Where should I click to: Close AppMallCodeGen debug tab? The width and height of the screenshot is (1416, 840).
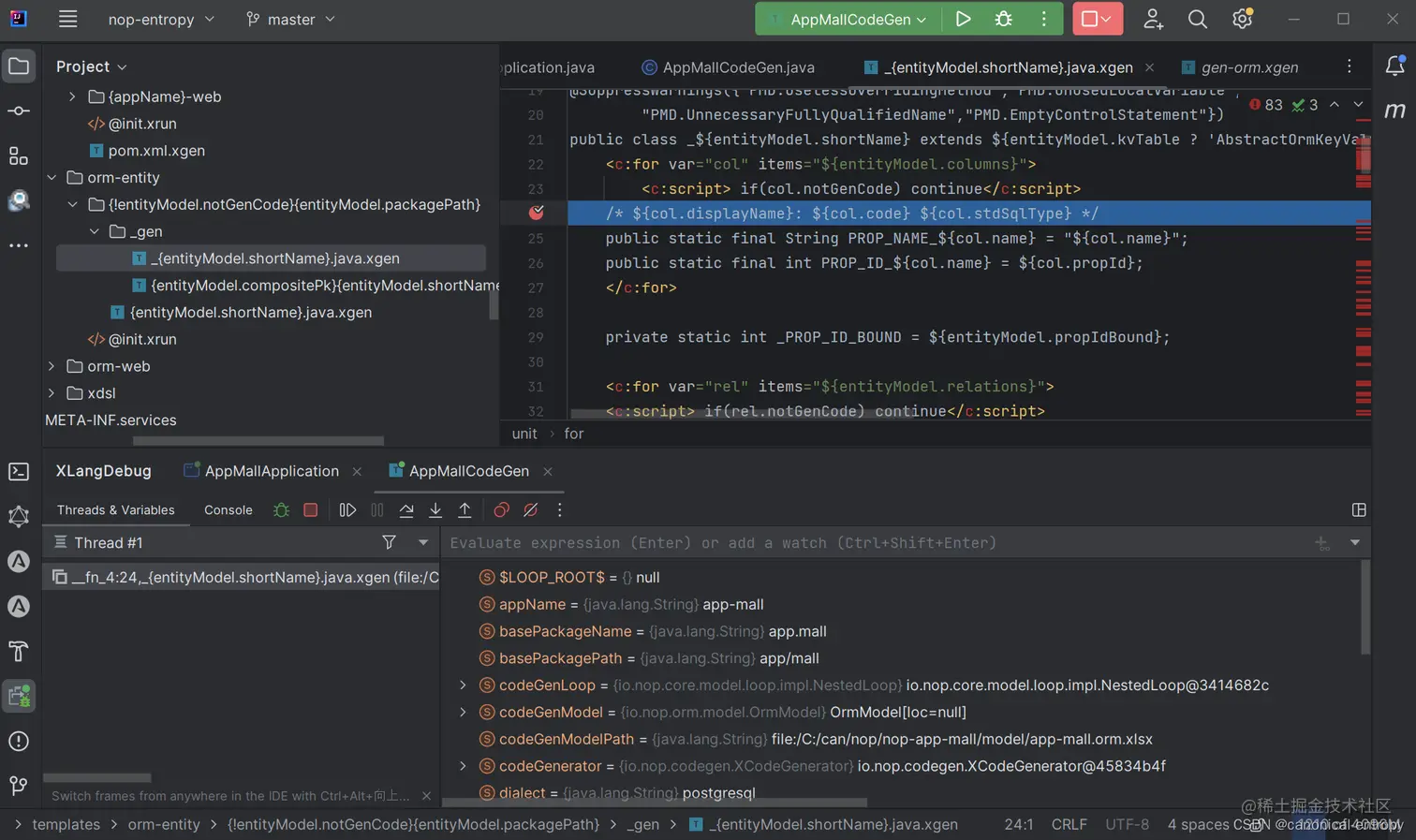548,471
